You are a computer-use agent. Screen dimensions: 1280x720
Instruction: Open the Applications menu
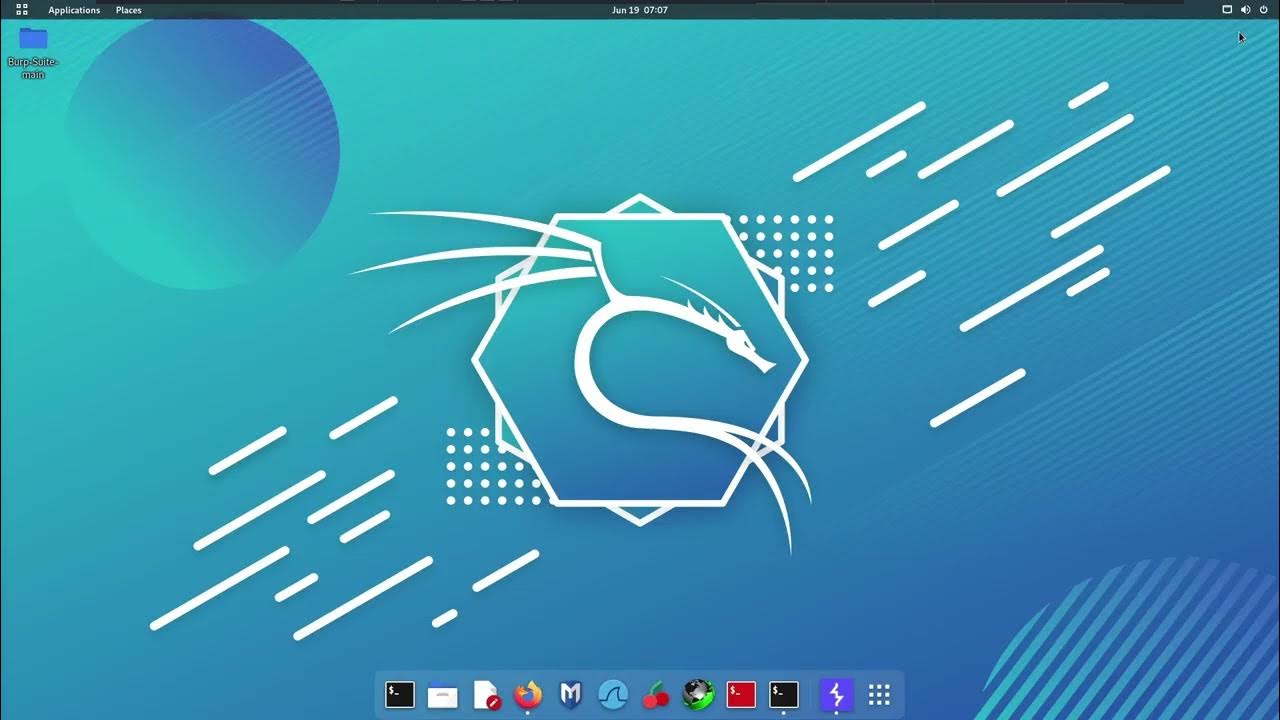point(74,10)
